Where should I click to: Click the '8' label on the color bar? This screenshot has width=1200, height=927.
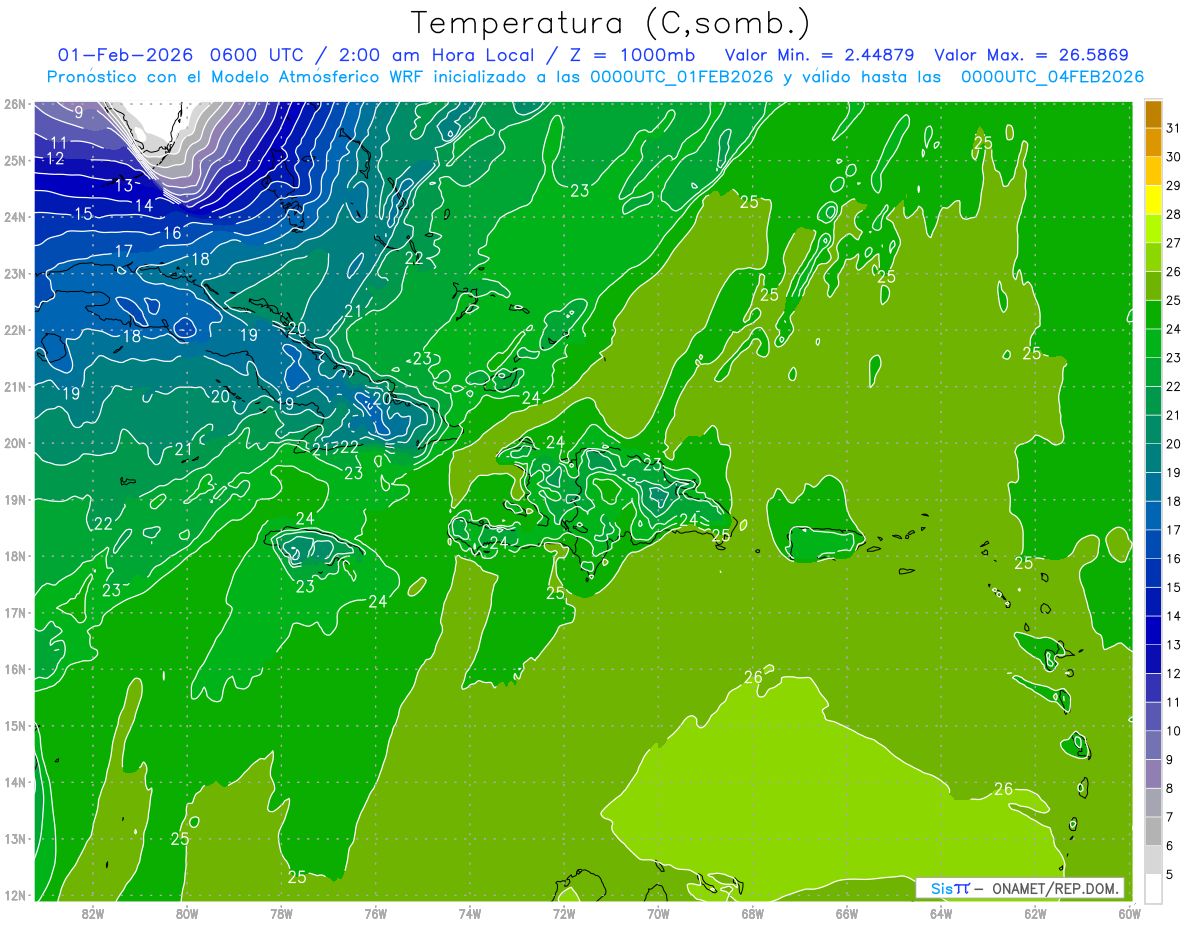(x=1170, y=788)
